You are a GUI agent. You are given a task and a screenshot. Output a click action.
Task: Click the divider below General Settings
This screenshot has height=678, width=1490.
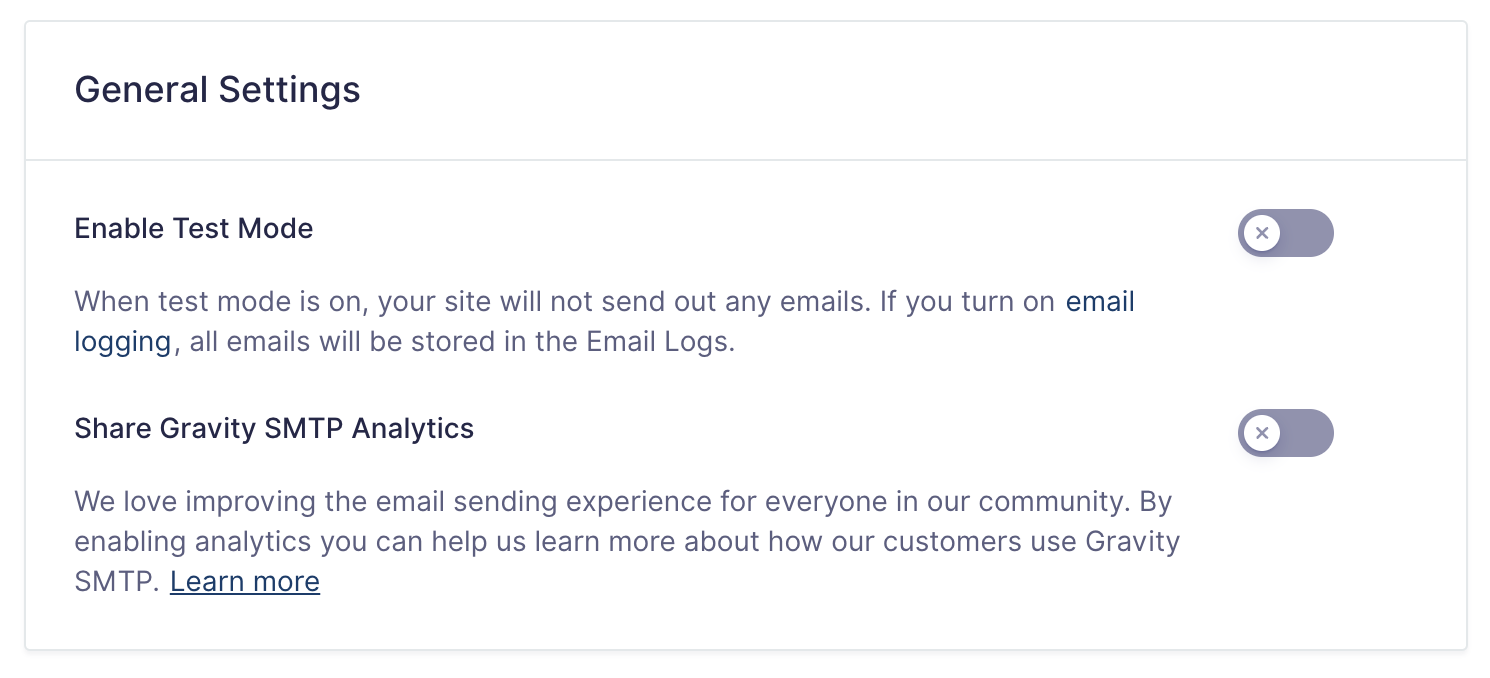tap(745, 160)
